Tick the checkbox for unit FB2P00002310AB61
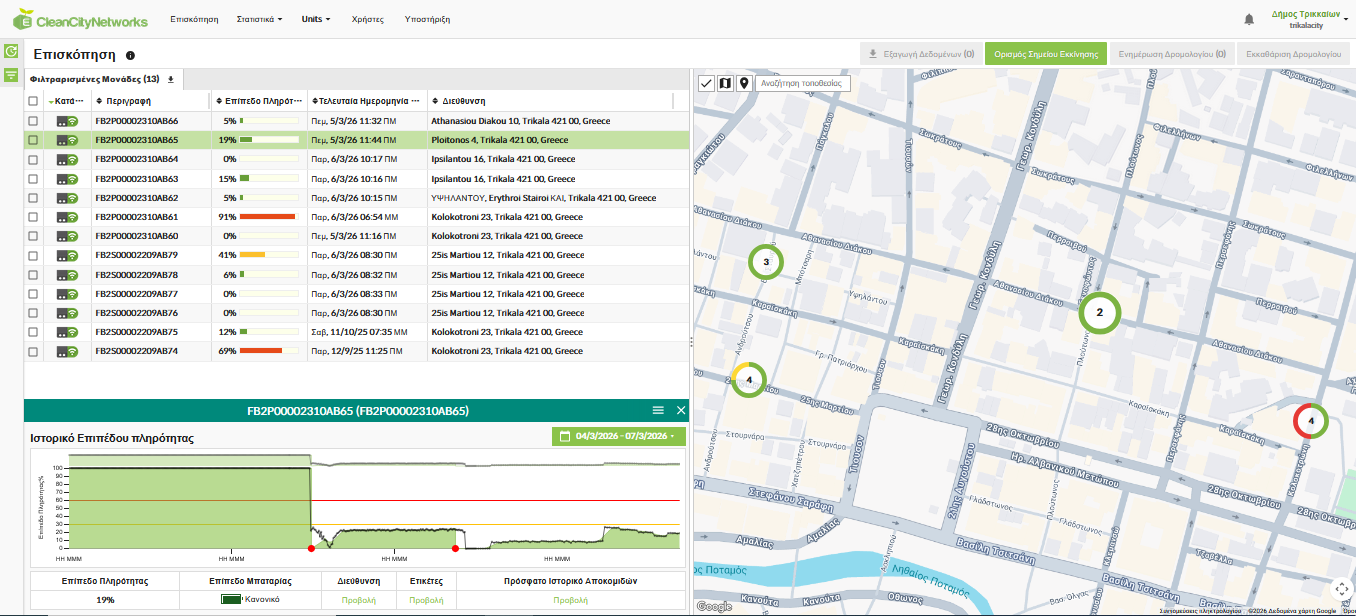The height and width of the screenshot is (616, 1356). 33,217
